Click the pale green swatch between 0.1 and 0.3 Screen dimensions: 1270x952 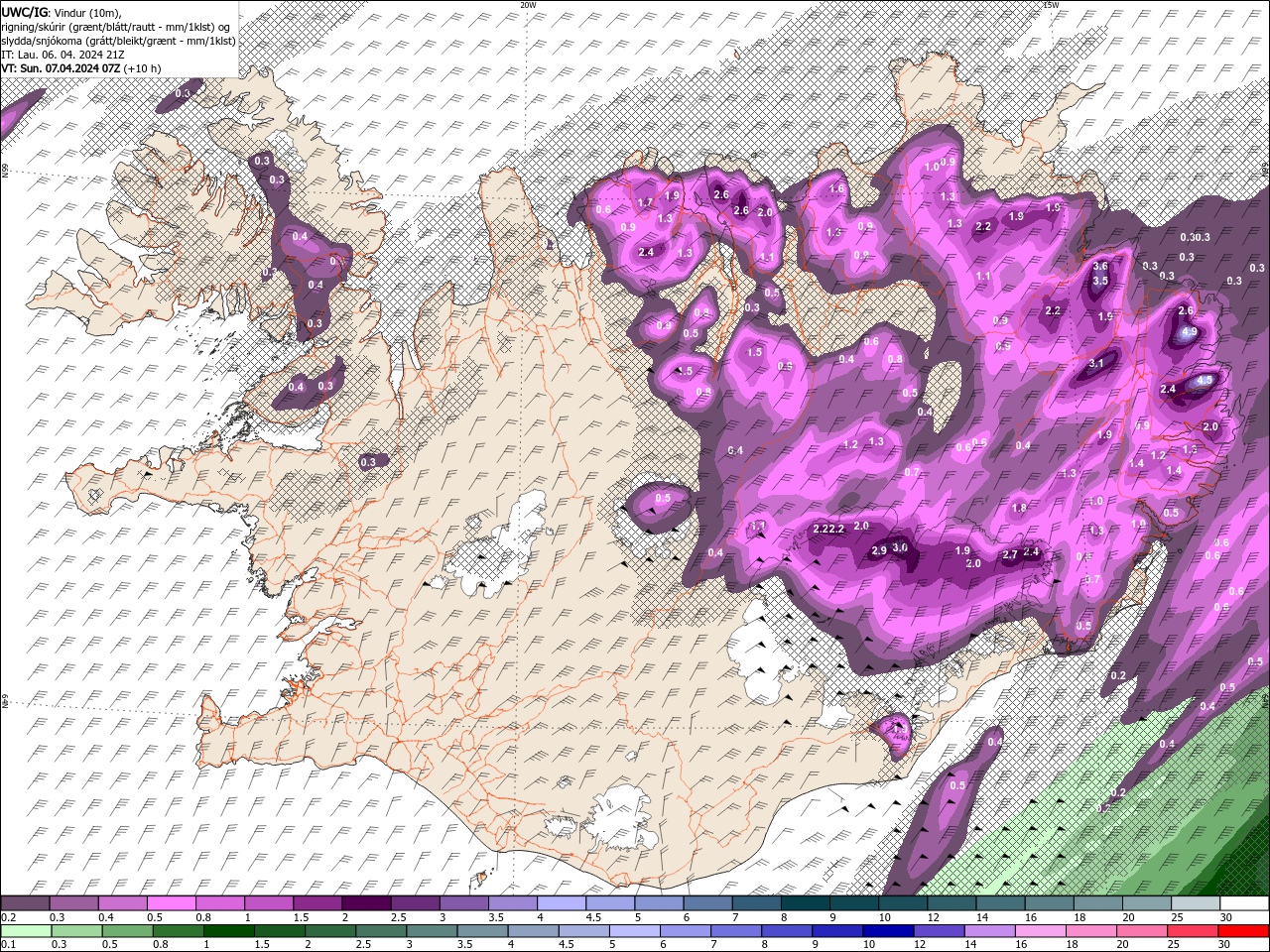pos(27,931)
